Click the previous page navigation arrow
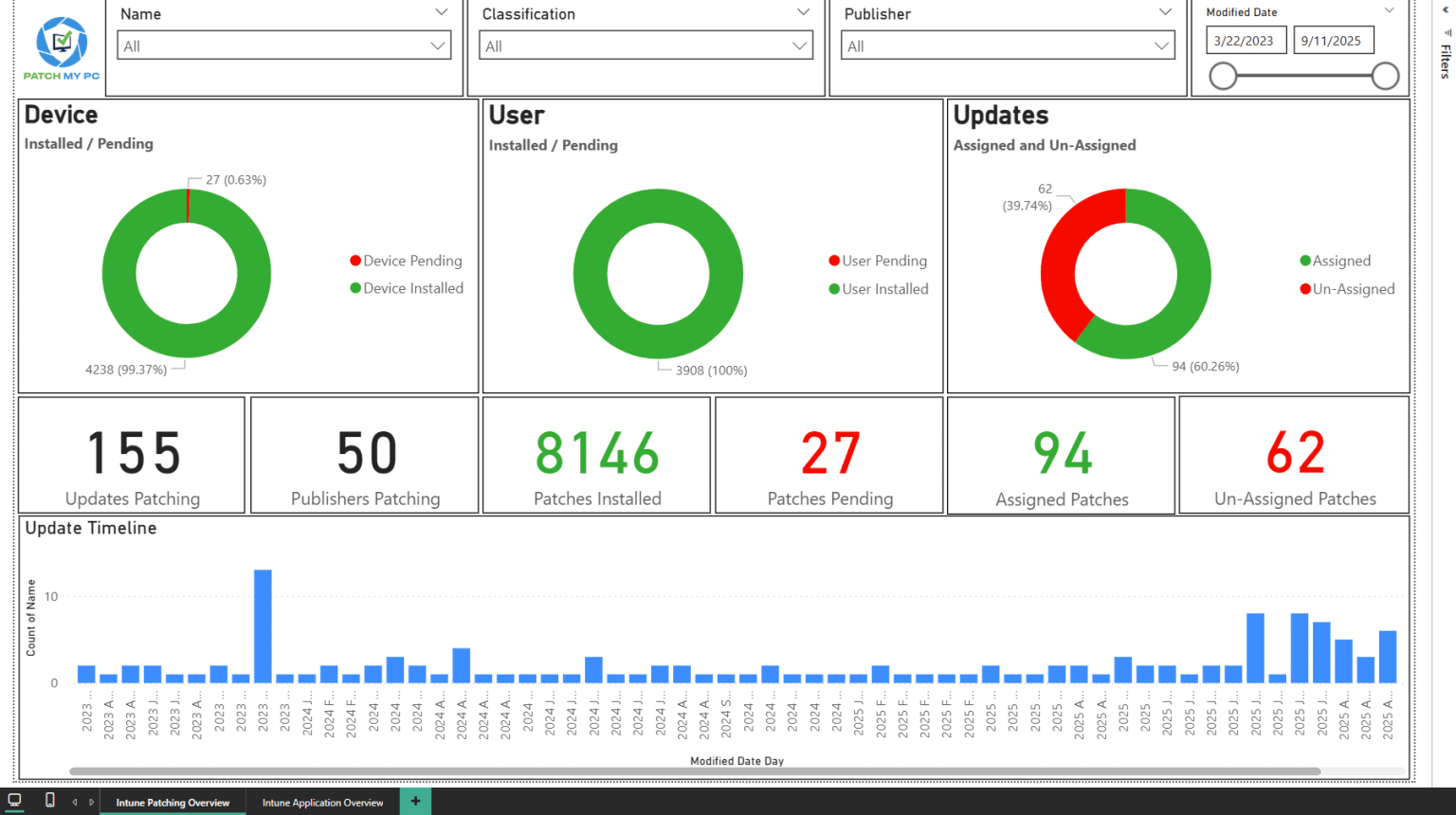Screen dimensions: 1456x815 click(74, 801)
